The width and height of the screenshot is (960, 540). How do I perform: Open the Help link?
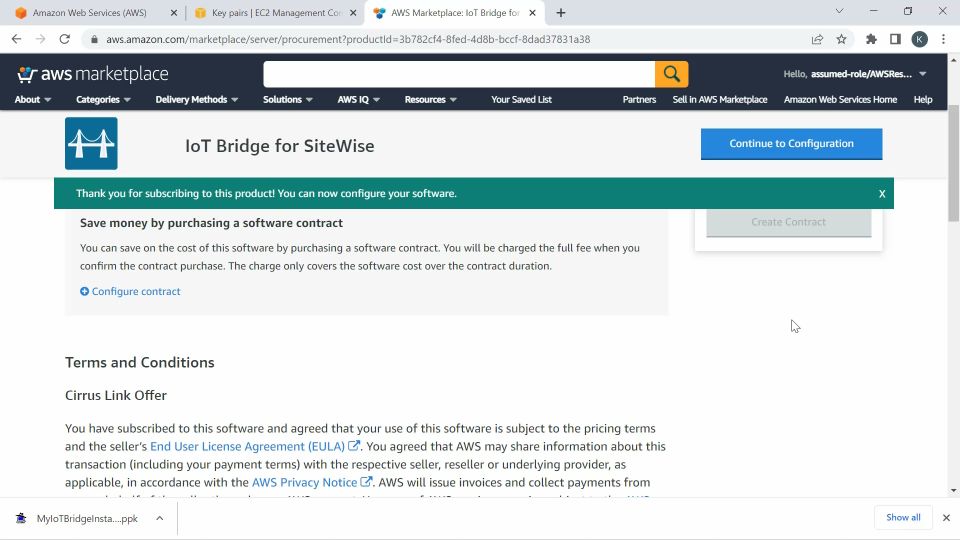click(x=923, y=99)
